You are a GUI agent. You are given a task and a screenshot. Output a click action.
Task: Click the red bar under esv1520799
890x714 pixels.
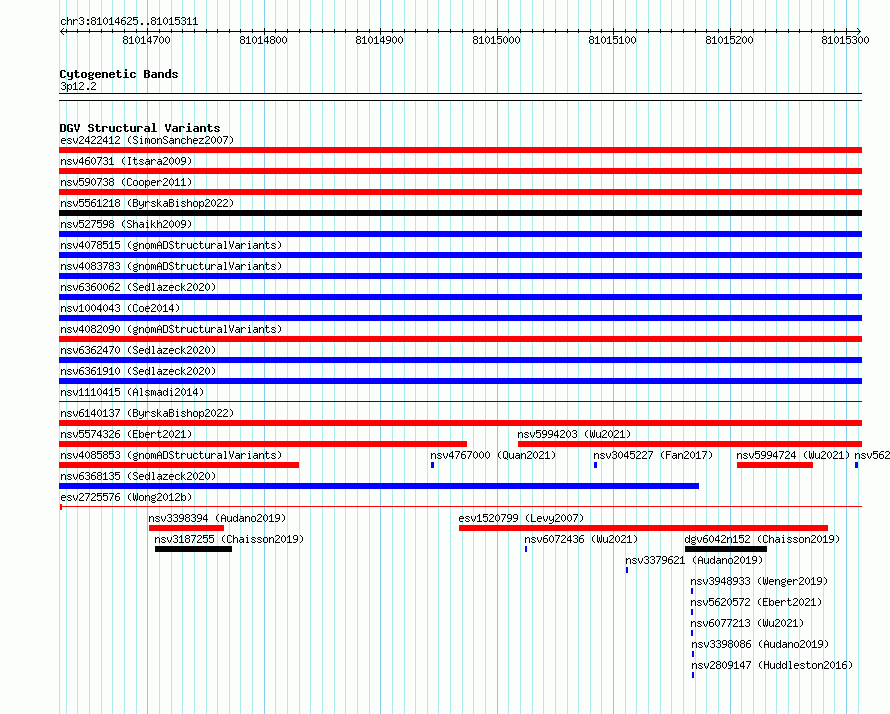643,528
